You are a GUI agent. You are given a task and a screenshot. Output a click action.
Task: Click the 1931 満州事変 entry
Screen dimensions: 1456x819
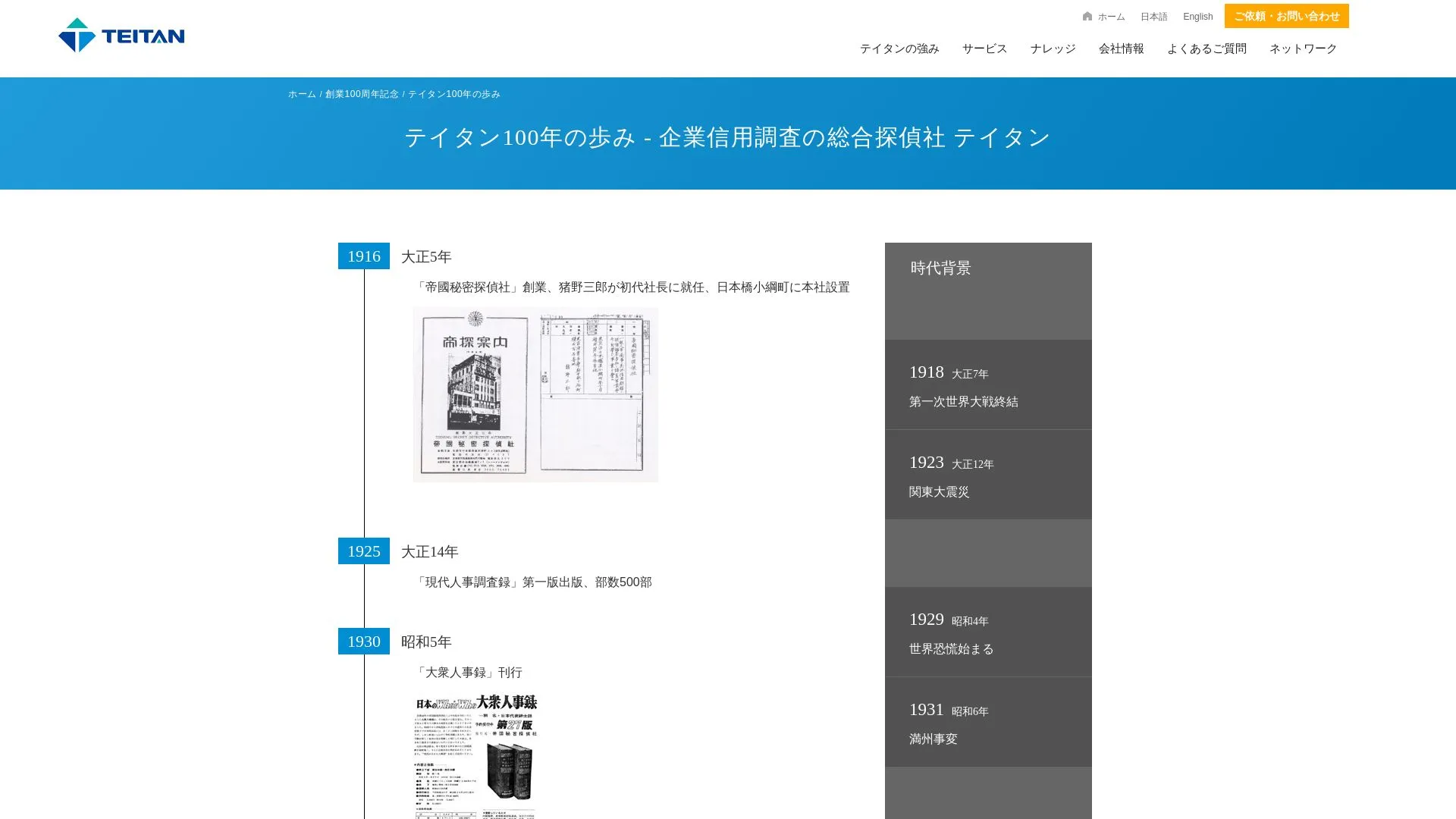tap(988, 722)
